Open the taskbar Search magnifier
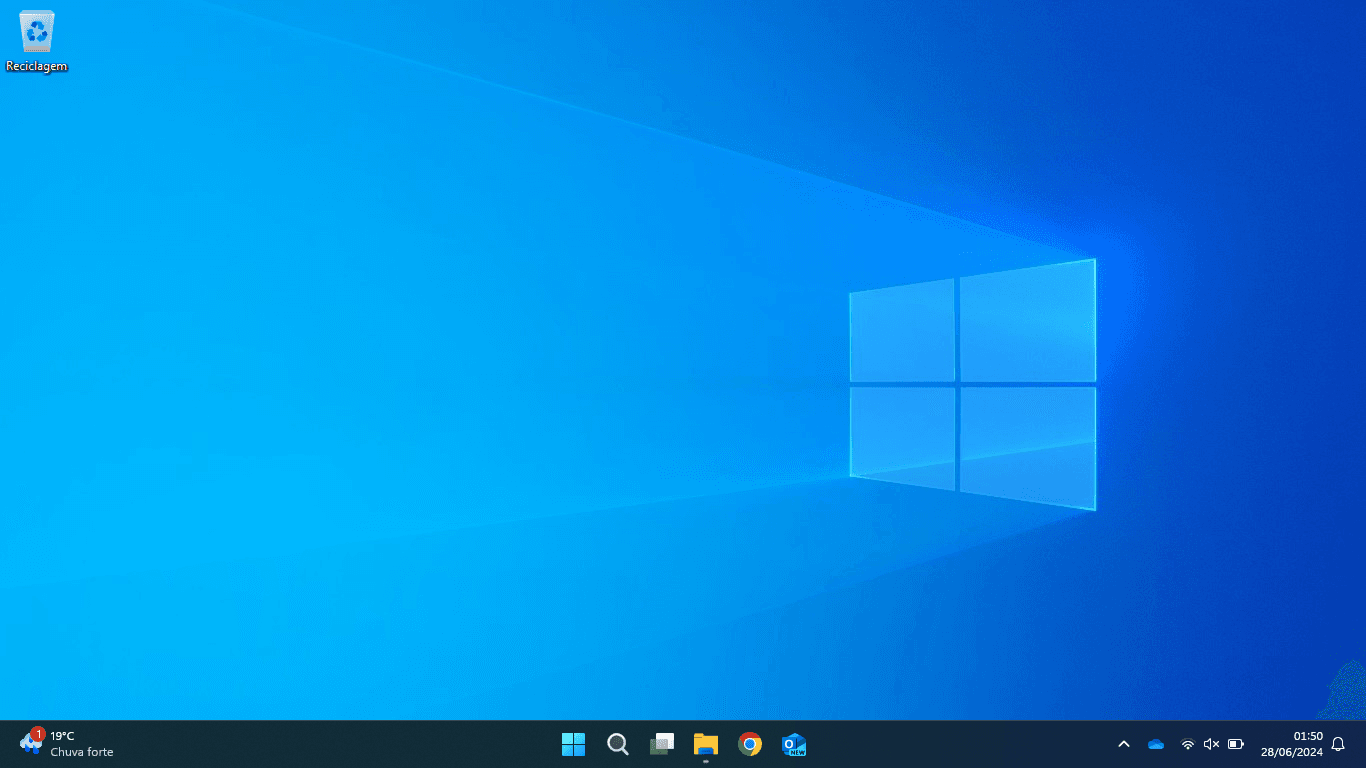Screen dimensions: 1366x768 (x=618, y=744)
